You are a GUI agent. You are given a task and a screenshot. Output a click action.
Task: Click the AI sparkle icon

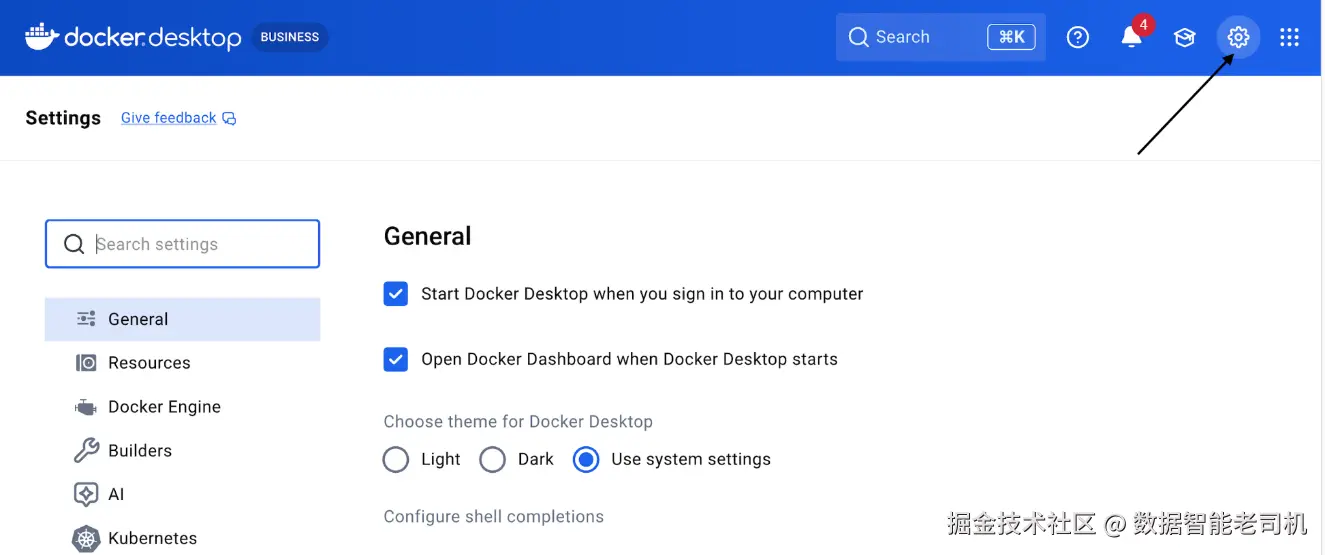[86, 494]
